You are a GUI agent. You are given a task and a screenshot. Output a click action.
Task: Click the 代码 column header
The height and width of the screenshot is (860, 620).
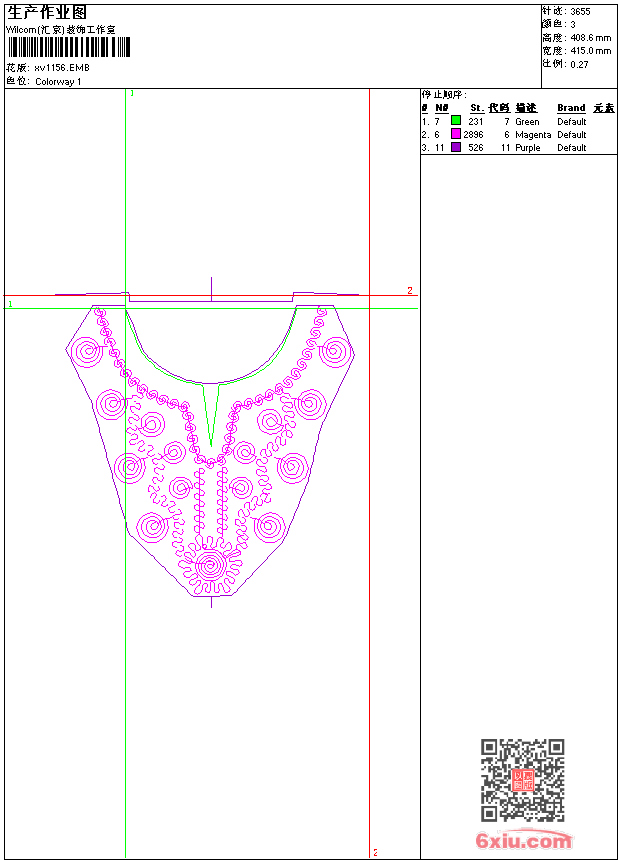tap(499, 108)
